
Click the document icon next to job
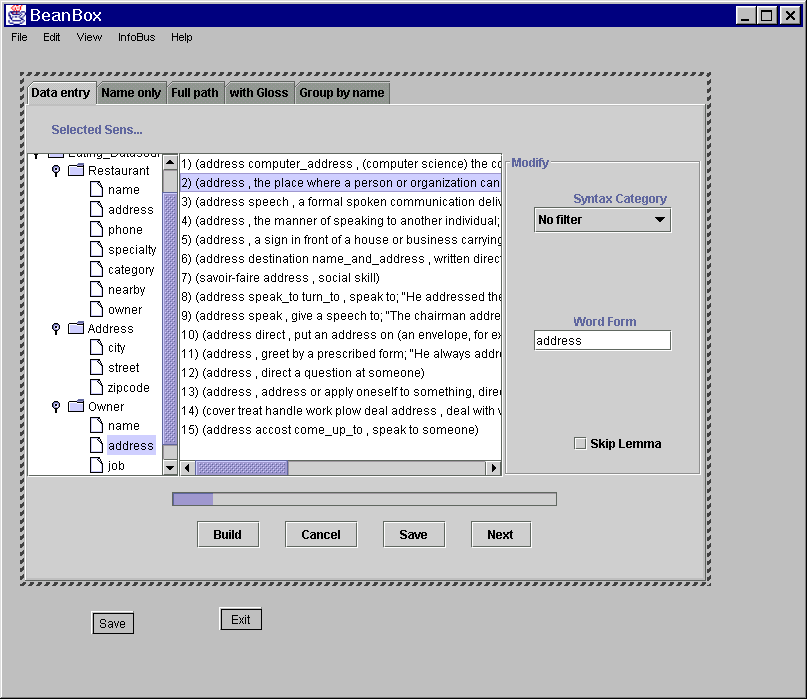click(96, 466)
